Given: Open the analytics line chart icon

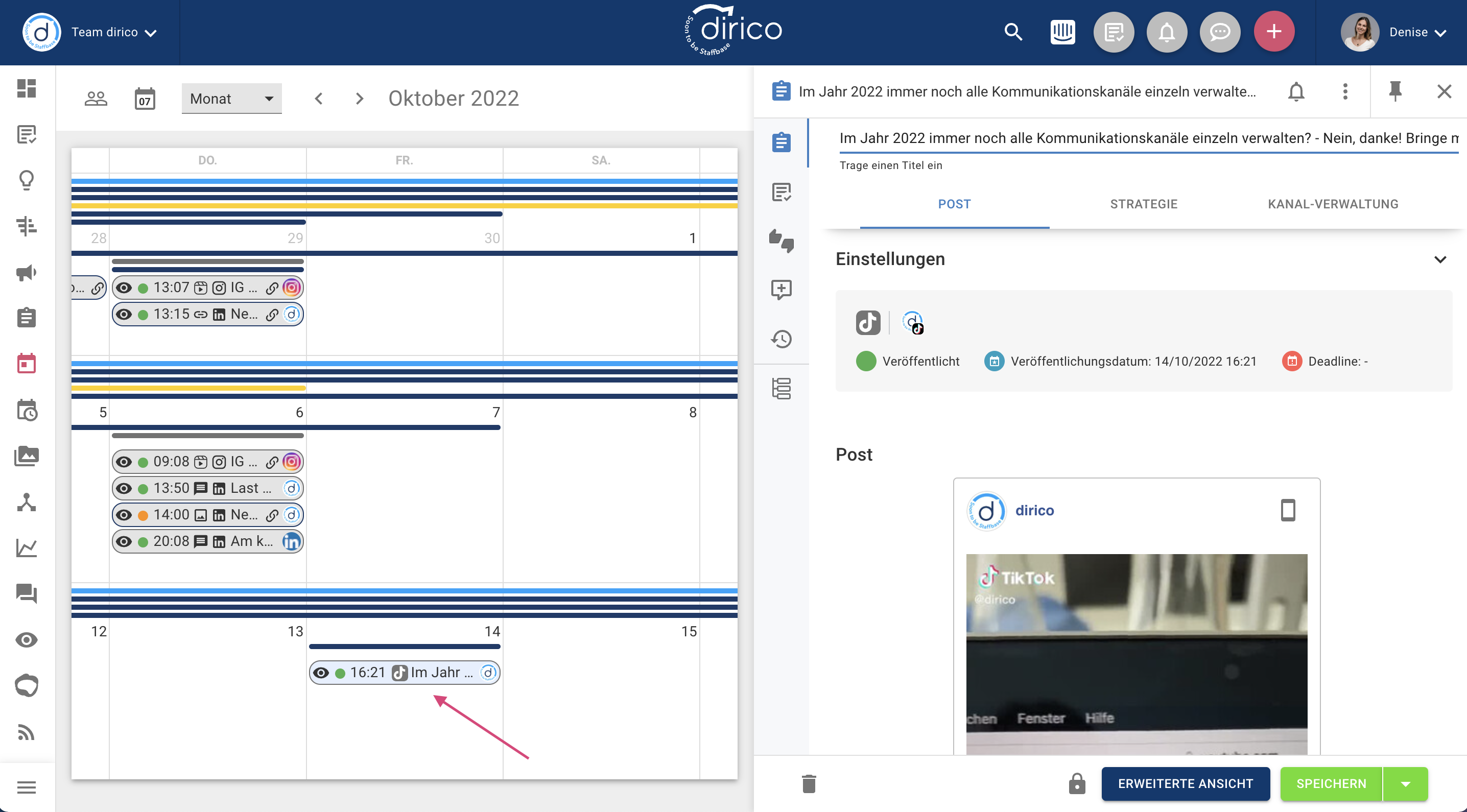Looking at the screenshot, I should pyautogui.click(x=27, y=548).
